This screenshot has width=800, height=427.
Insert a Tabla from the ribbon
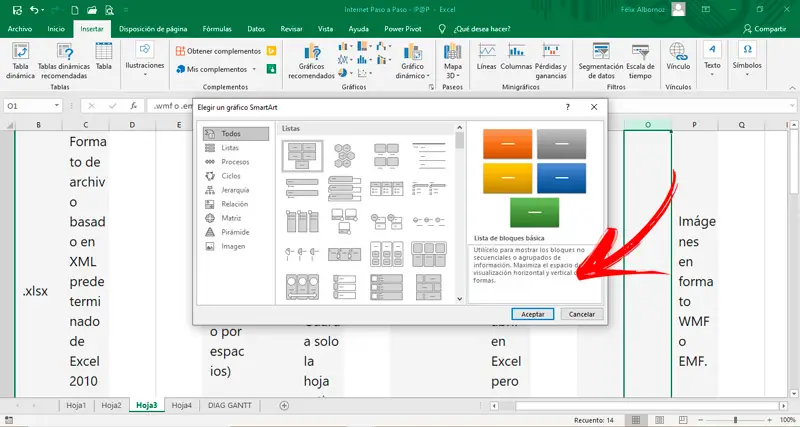tap(104, 56)
